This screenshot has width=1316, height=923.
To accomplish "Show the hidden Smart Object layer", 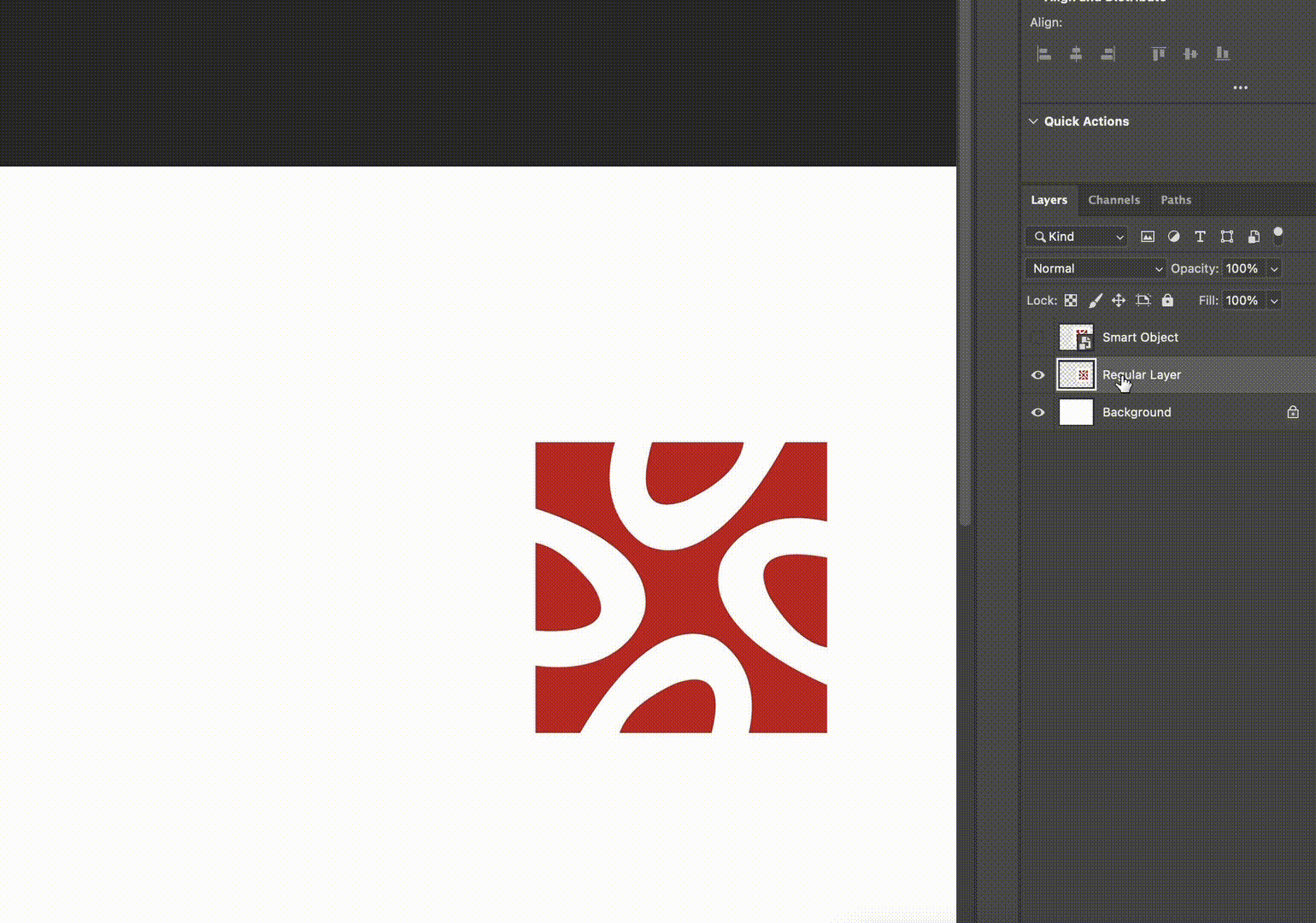I will coord(1038,338).
